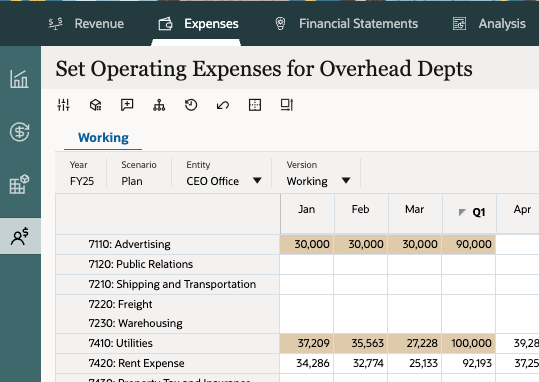
Task: Click Rent Expense Q1 cell 92,193
Action: 469,363
